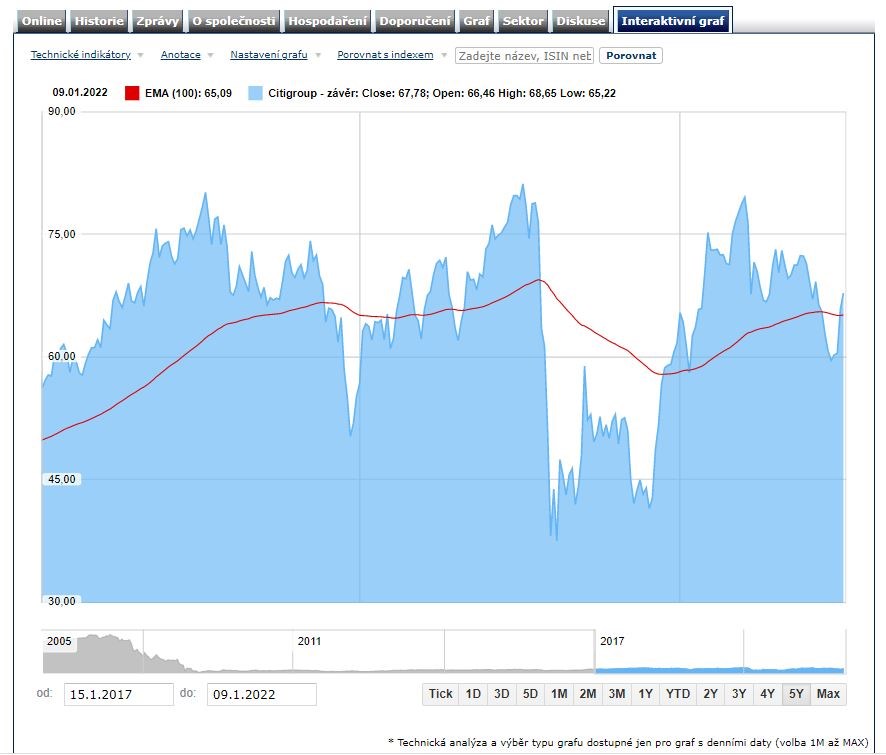Screen dimensions: 886x755
Task: Select the Diskuse tab
Action: click(x=581, y=21)
